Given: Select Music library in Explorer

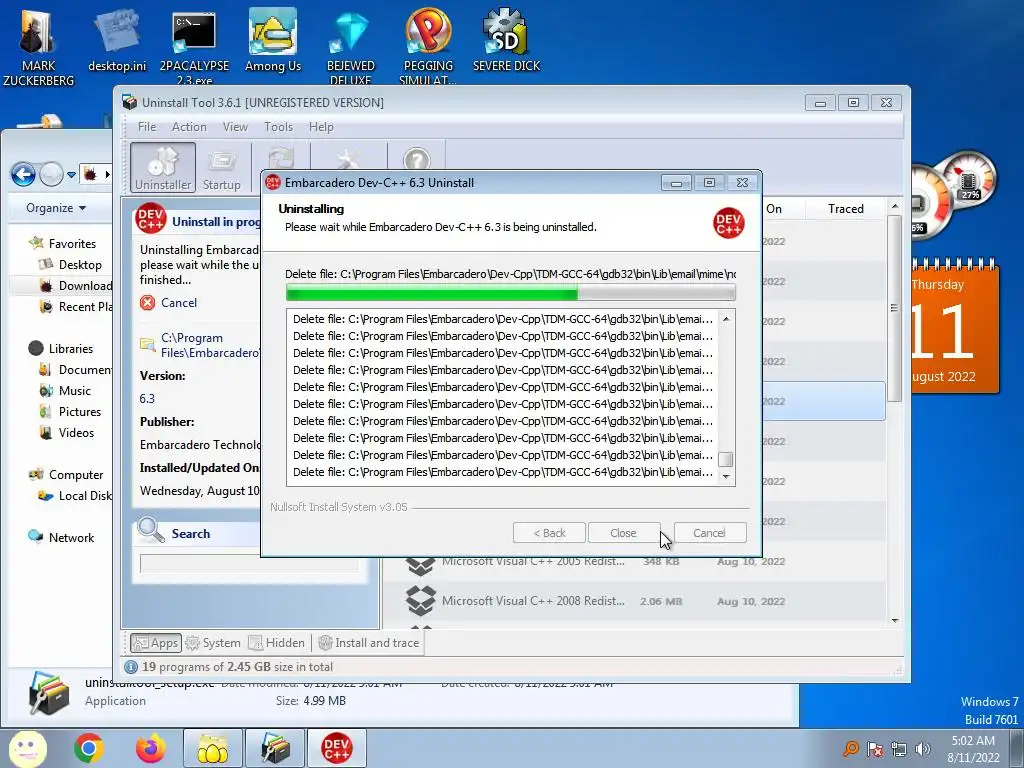Looking at the screenshot, I should tap(65, 391).
